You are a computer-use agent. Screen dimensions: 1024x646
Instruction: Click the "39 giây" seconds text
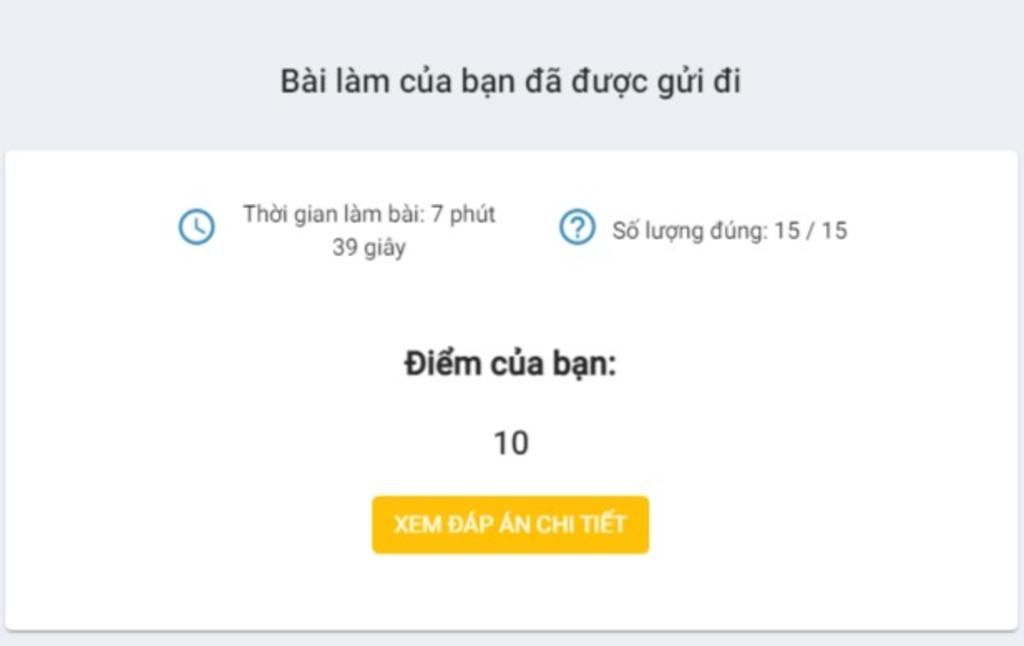point(369,248)
